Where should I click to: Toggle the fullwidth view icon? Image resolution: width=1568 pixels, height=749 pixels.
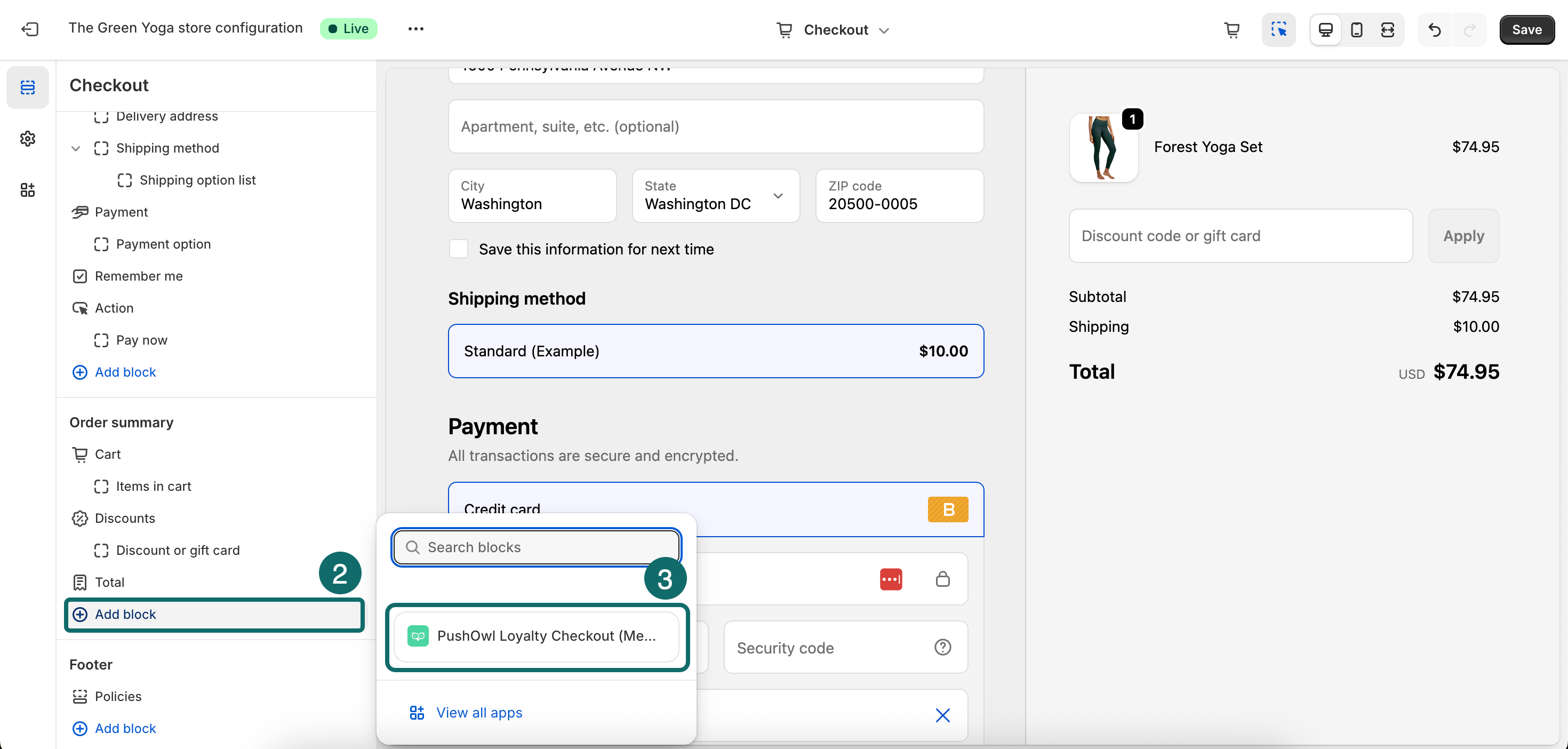tap(1388, 29)
